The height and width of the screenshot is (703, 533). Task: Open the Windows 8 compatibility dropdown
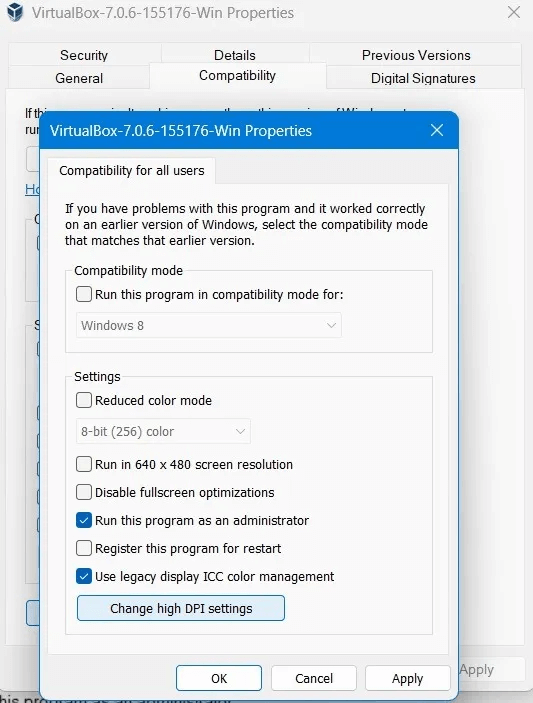pos(208,325)
